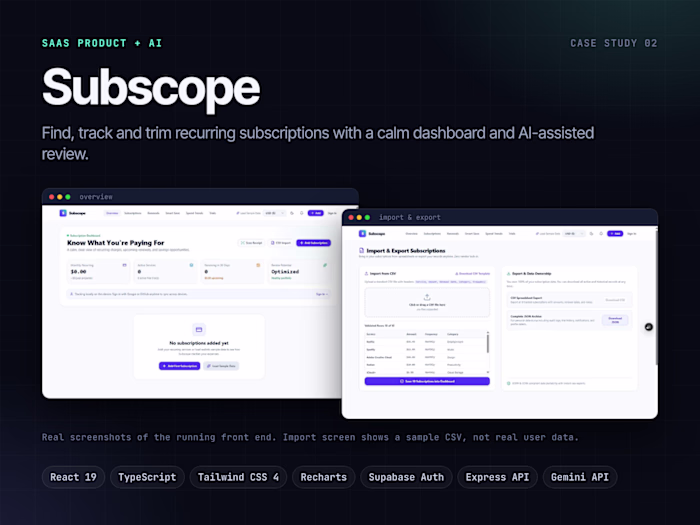The height and width of the screenshot is (525, 700).
Task: Click down arrow of validated rows table scrollbar
Action: pyautogui.click(x=488, y=372)
